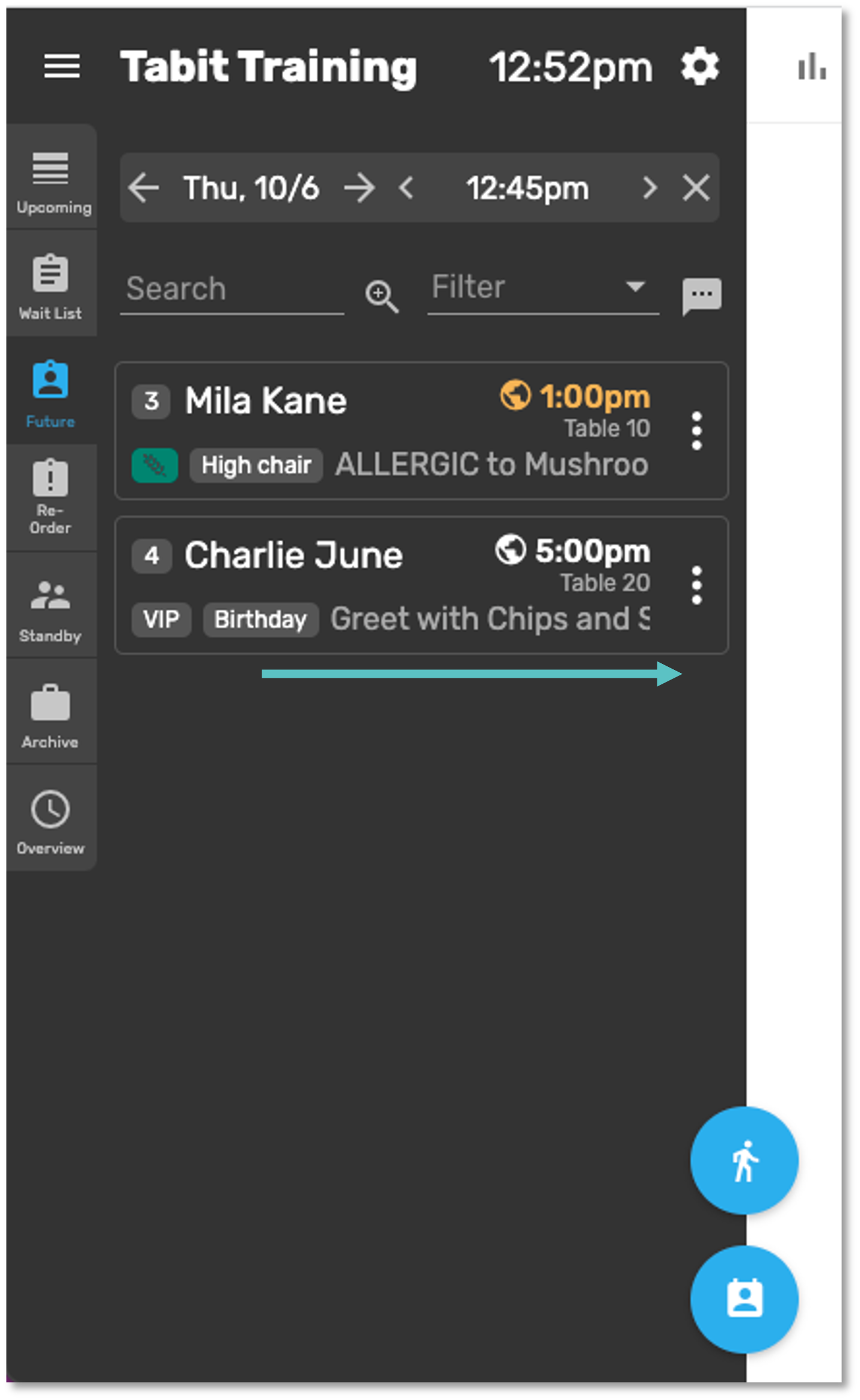Click the green gluten-free tag on Mila Kane
The width and height of the screenshot is (860, 1400).
(155, 465)
